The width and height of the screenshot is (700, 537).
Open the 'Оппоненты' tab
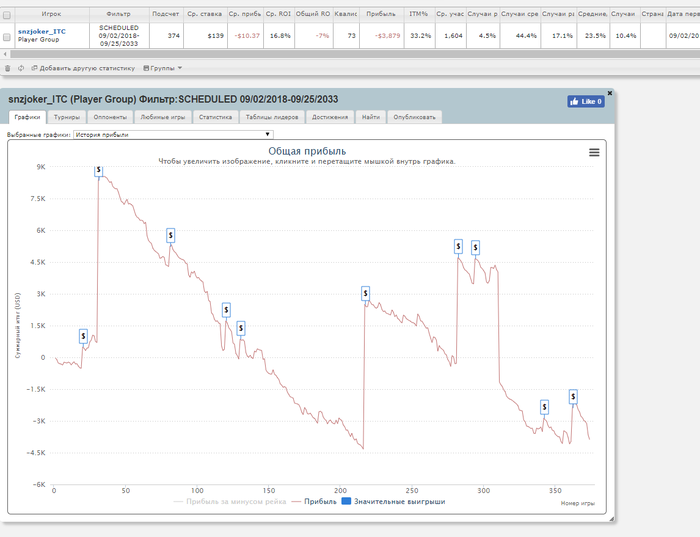pyautogui.click(x=110, y=117)
